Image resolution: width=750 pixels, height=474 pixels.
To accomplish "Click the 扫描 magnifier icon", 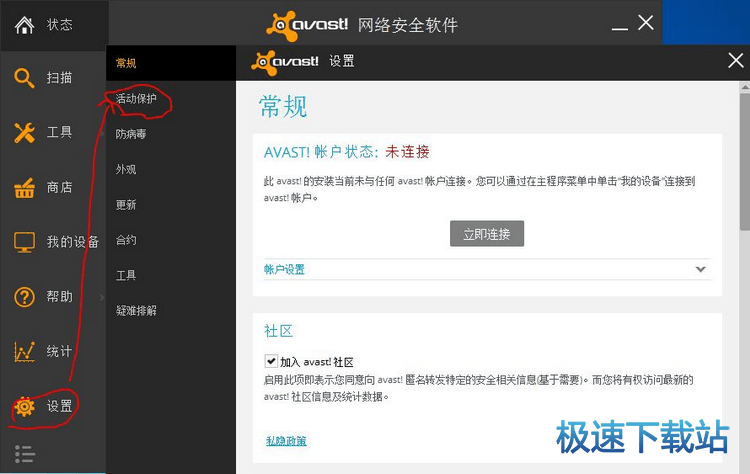I will point(24,78).
